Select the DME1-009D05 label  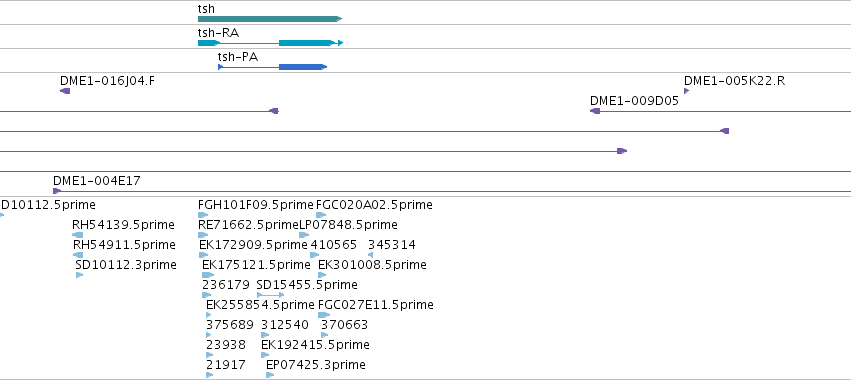634,101
